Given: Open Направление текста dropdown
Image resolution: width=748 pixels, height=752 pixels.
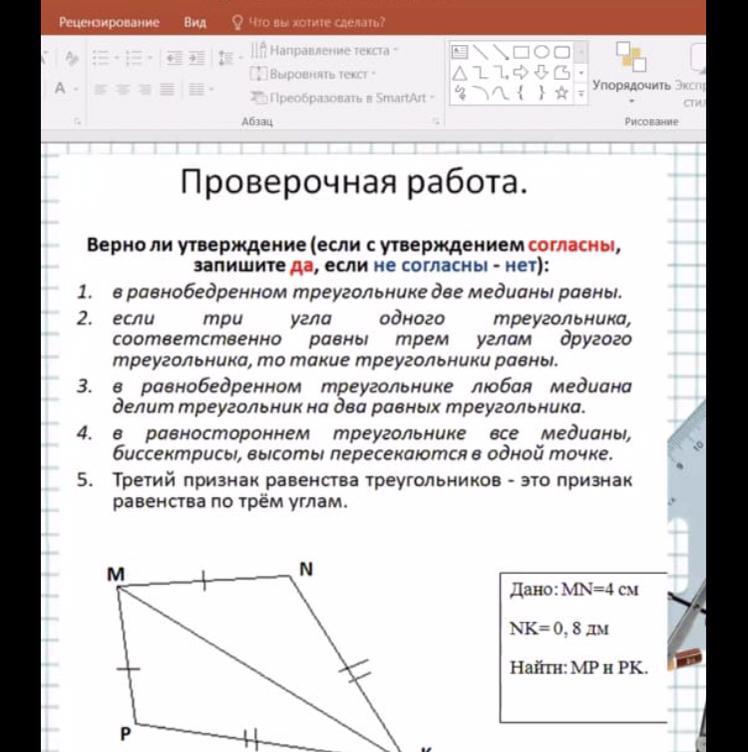Looking at the screenshot, I should 324,50.
